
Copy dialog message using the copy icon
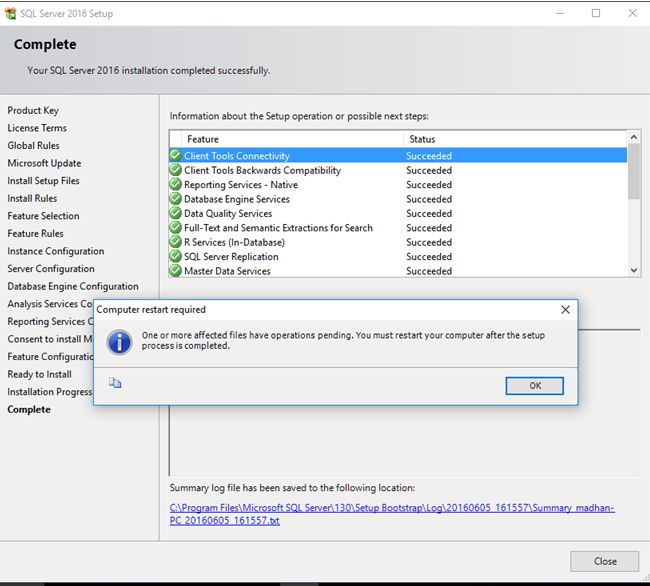(115, 383)
